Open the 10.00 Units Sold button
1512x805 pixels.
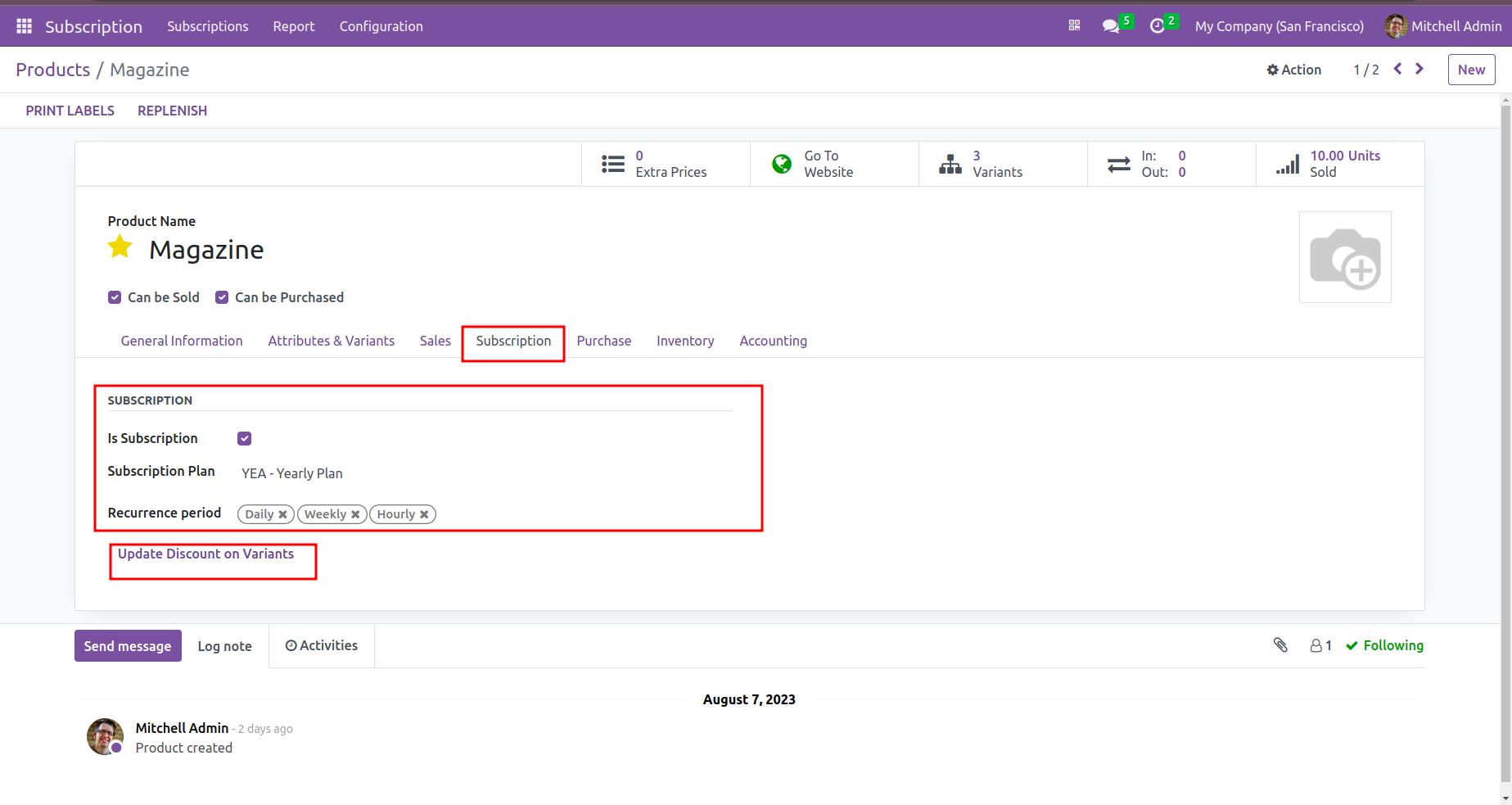[x=1340, y=164]
